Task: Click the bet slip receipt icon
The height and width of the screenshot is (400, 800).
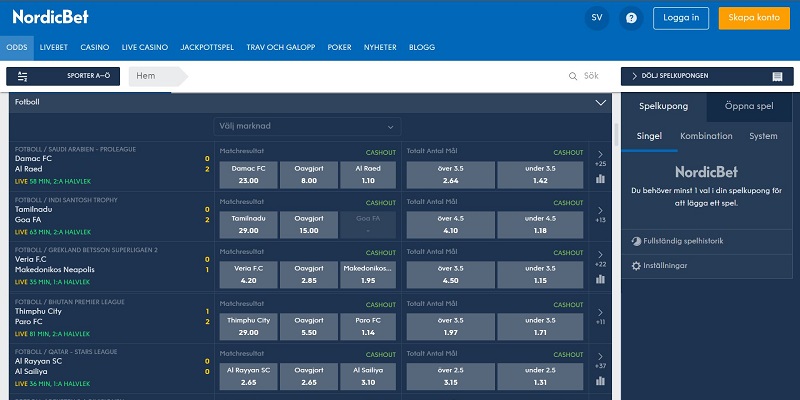Action: (778, 77)
